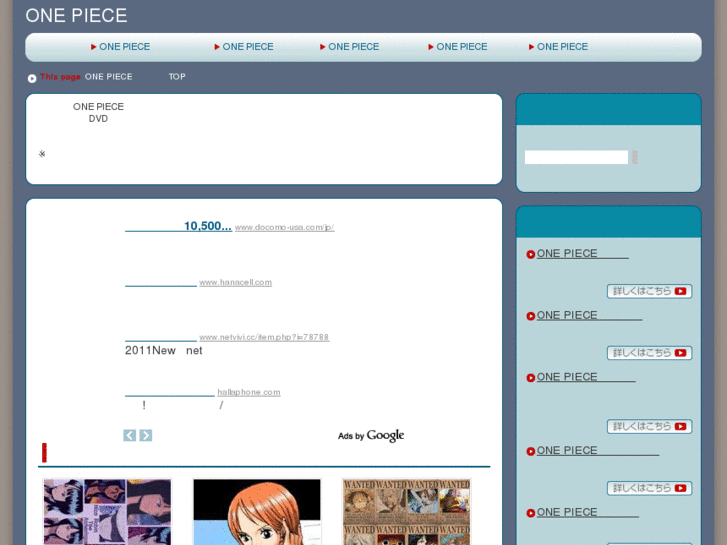
Task: Open the TOP breadcrumb link
Action: tap(177, 77)
